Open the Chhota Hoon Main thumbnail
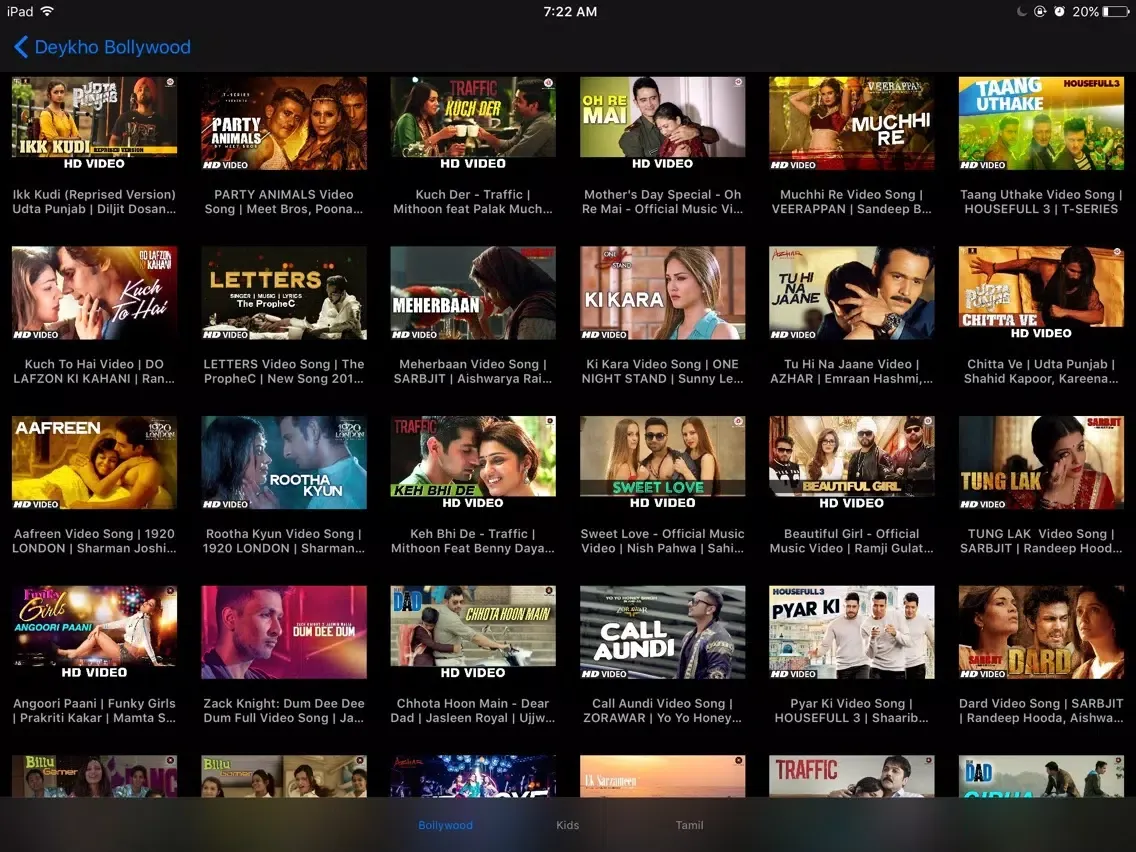 (473, 632)
